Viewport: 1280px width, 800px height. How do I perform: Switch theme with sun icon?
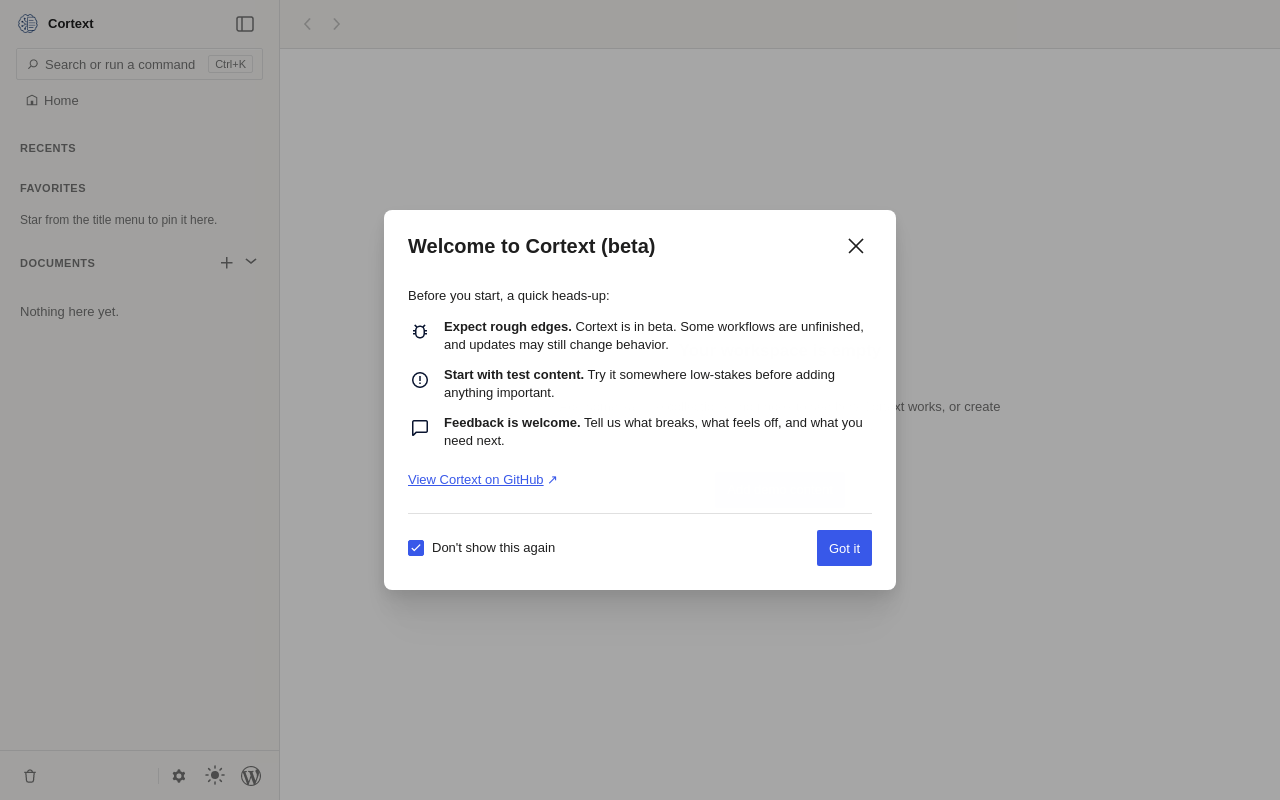[x=215, y=775]
